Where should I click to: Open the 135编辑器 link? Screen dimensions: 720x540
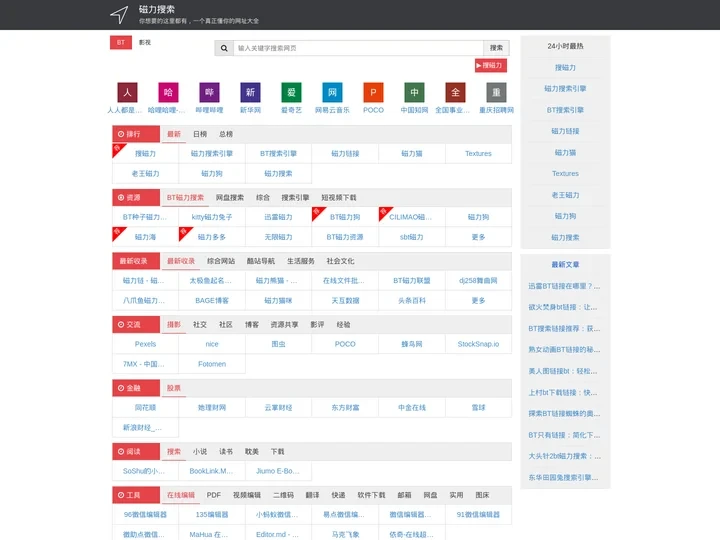[212, 515]
